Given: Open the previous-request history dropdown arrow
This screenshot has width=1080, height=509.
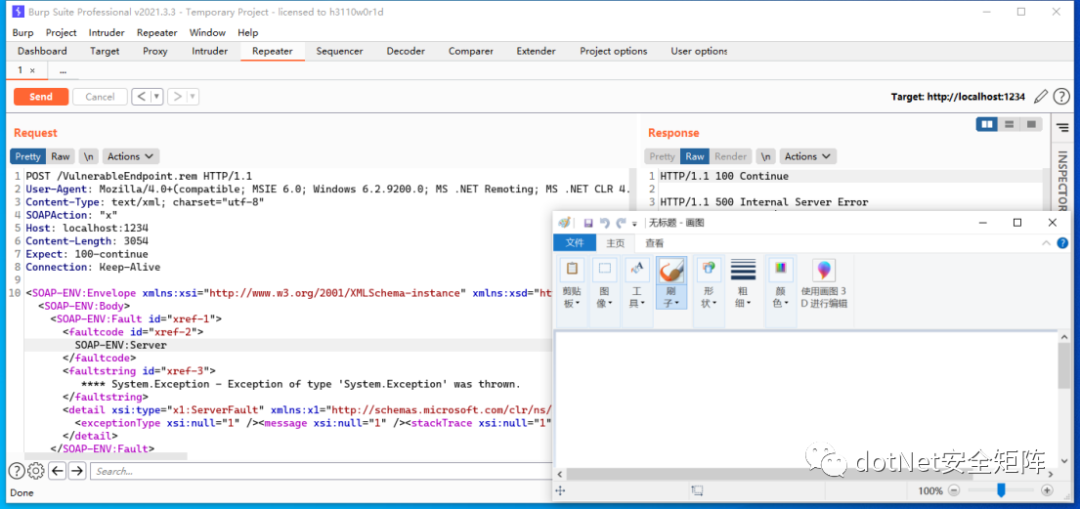Looking at the screenshot, I should pyautogui.click(x=157, y=96).
